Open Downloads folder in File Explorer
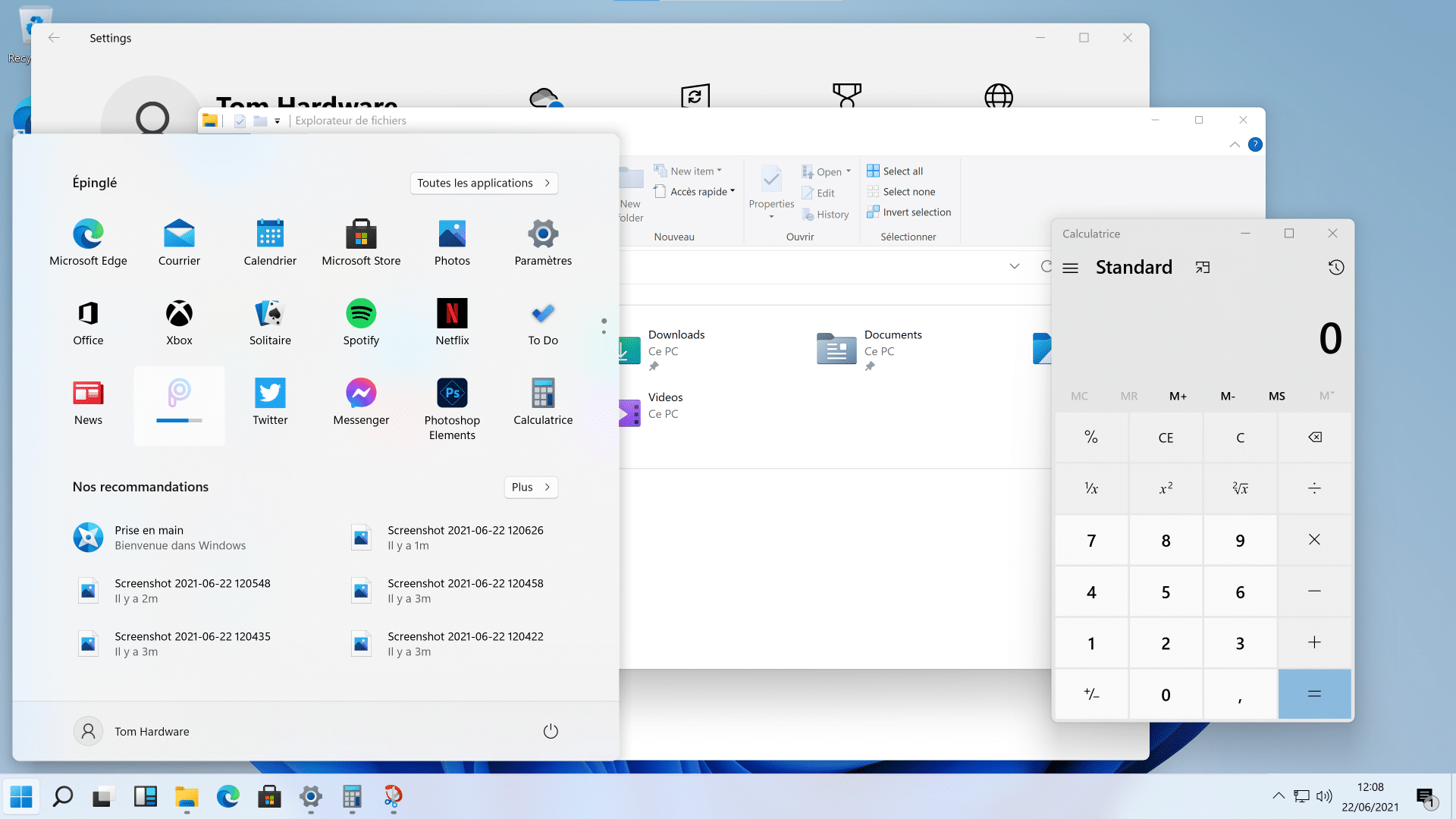 coord(661,349)
